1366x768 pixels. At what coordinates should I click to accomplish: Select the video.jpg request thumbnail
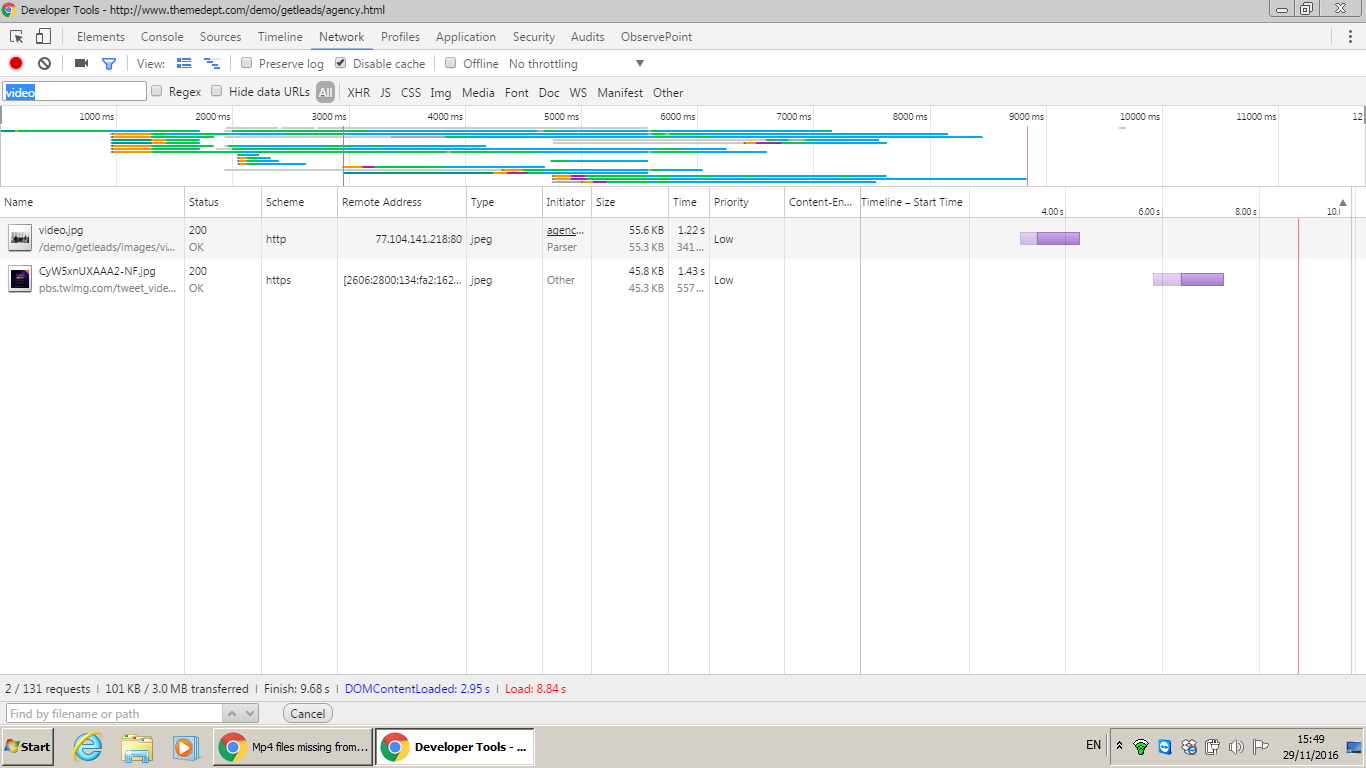point(20,238)
